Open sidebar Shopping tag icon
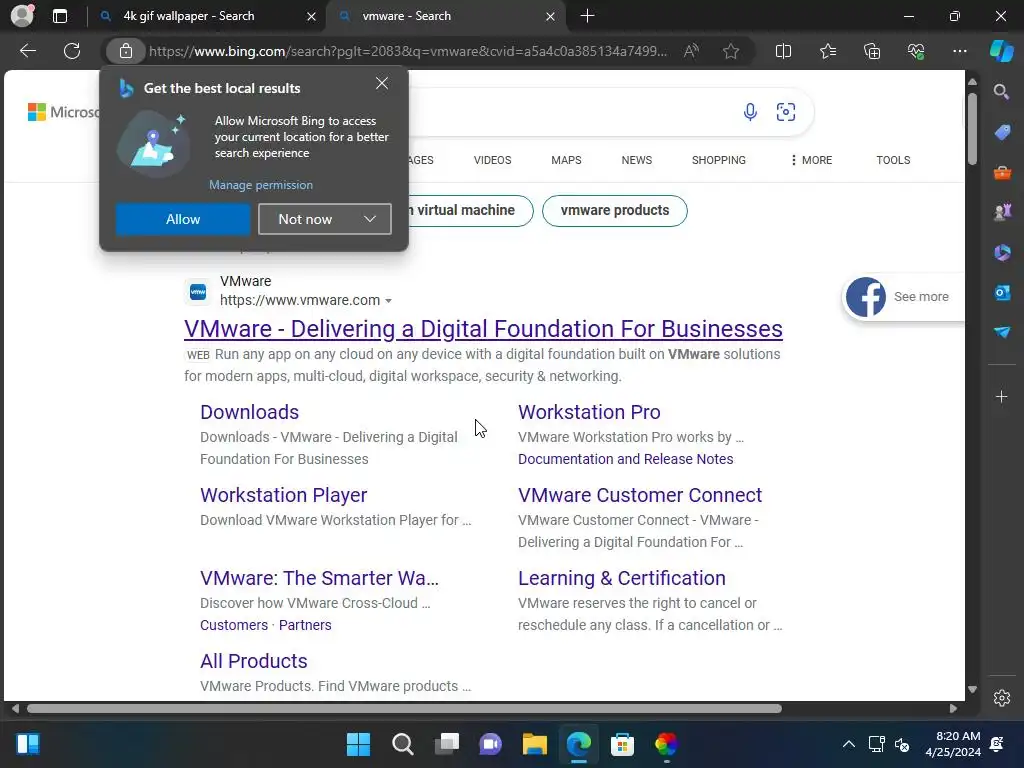 (x=1002, y=133)
